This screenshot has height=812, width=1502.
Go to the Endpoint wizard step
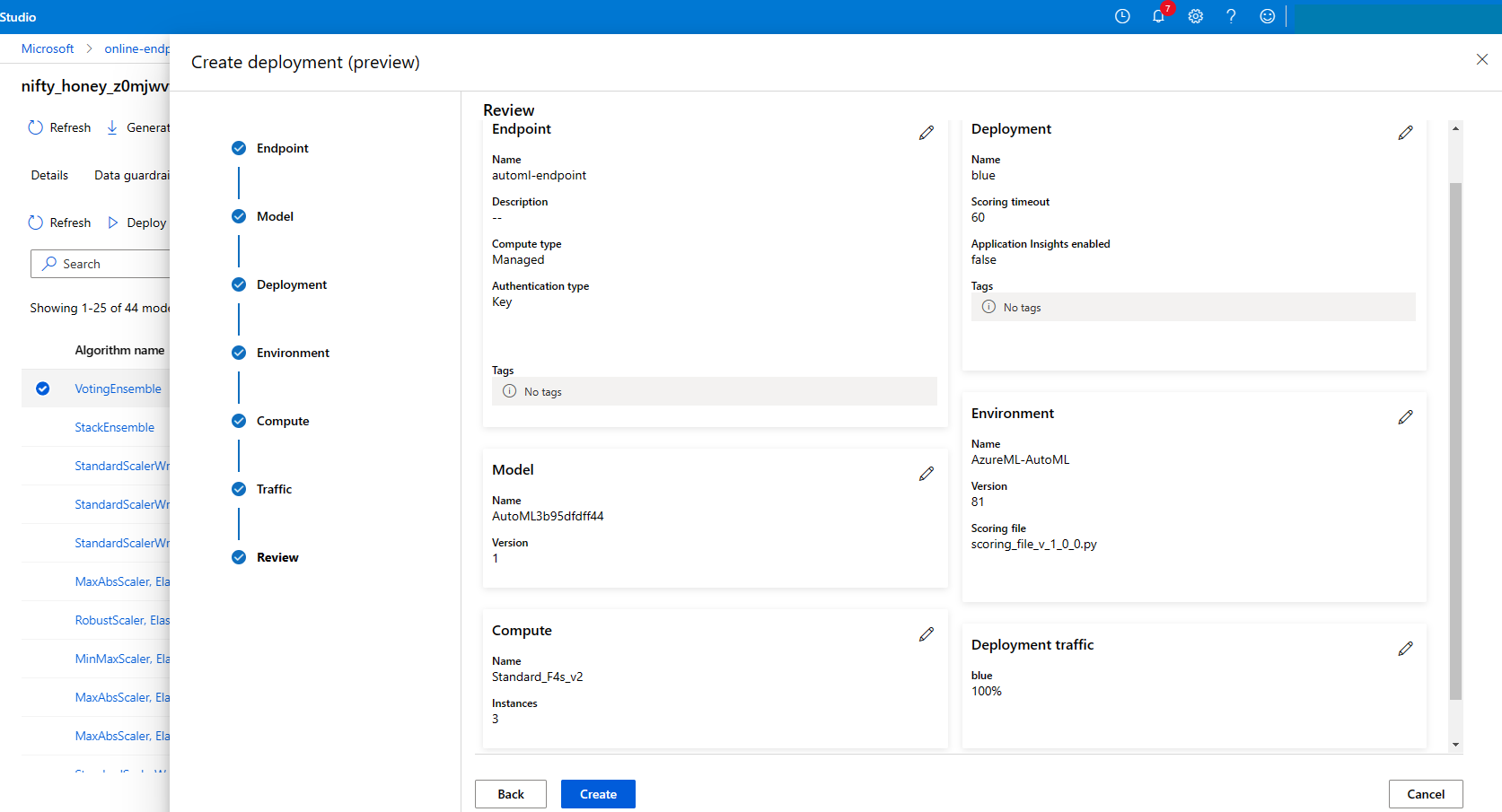pyautogui.click(x=282, y=148)
